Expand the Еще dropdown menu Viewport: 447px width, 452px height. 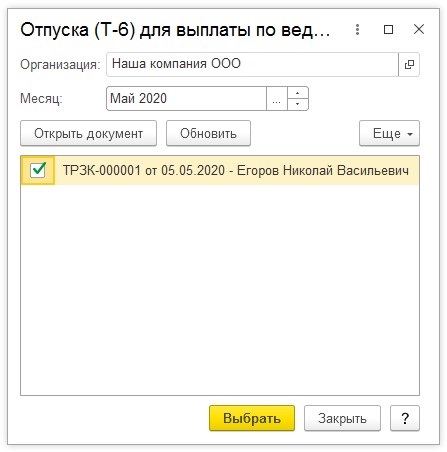click(x=389, y=133)
